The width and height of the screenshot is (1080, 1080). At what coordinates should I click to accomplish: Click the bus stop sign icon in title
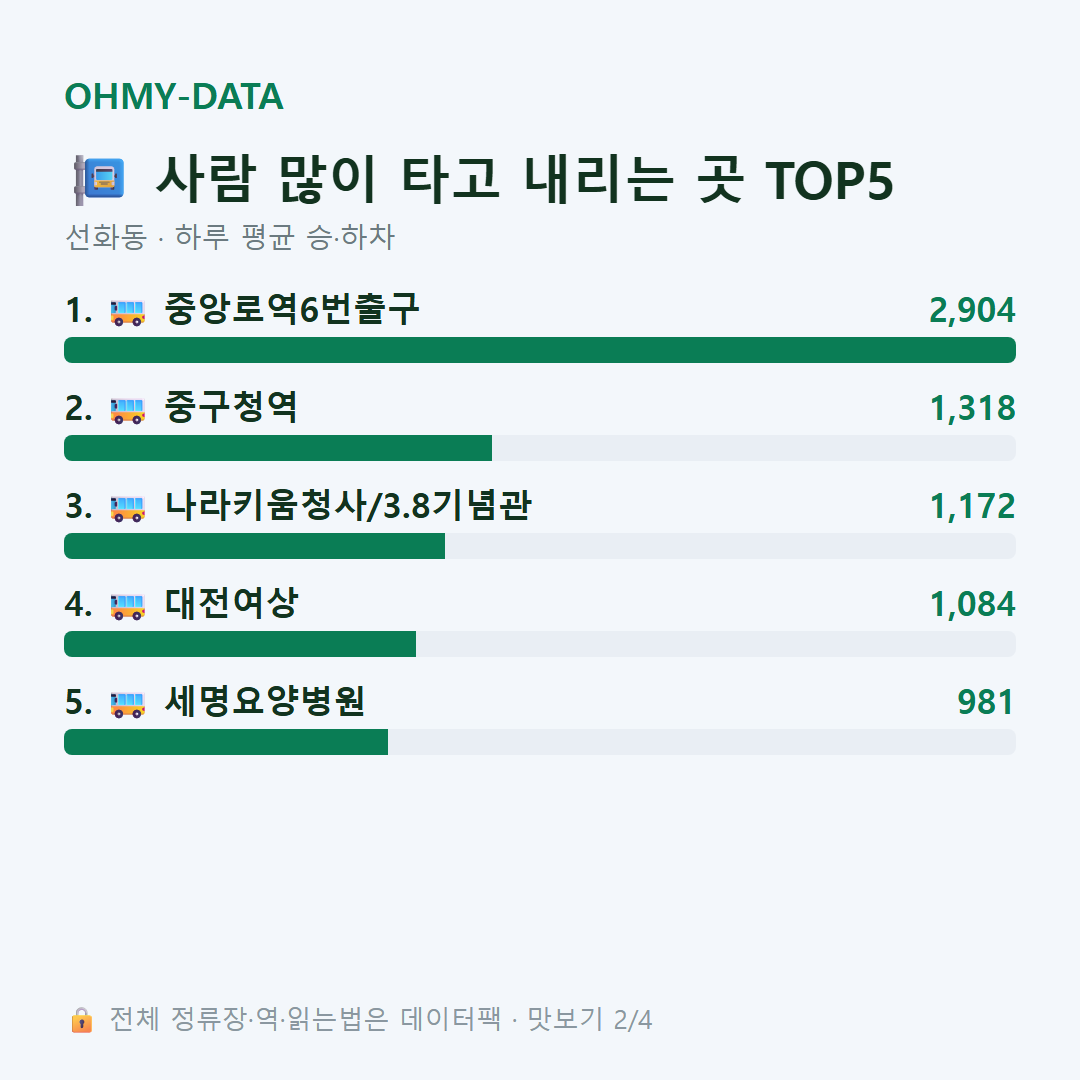(99, 180)
